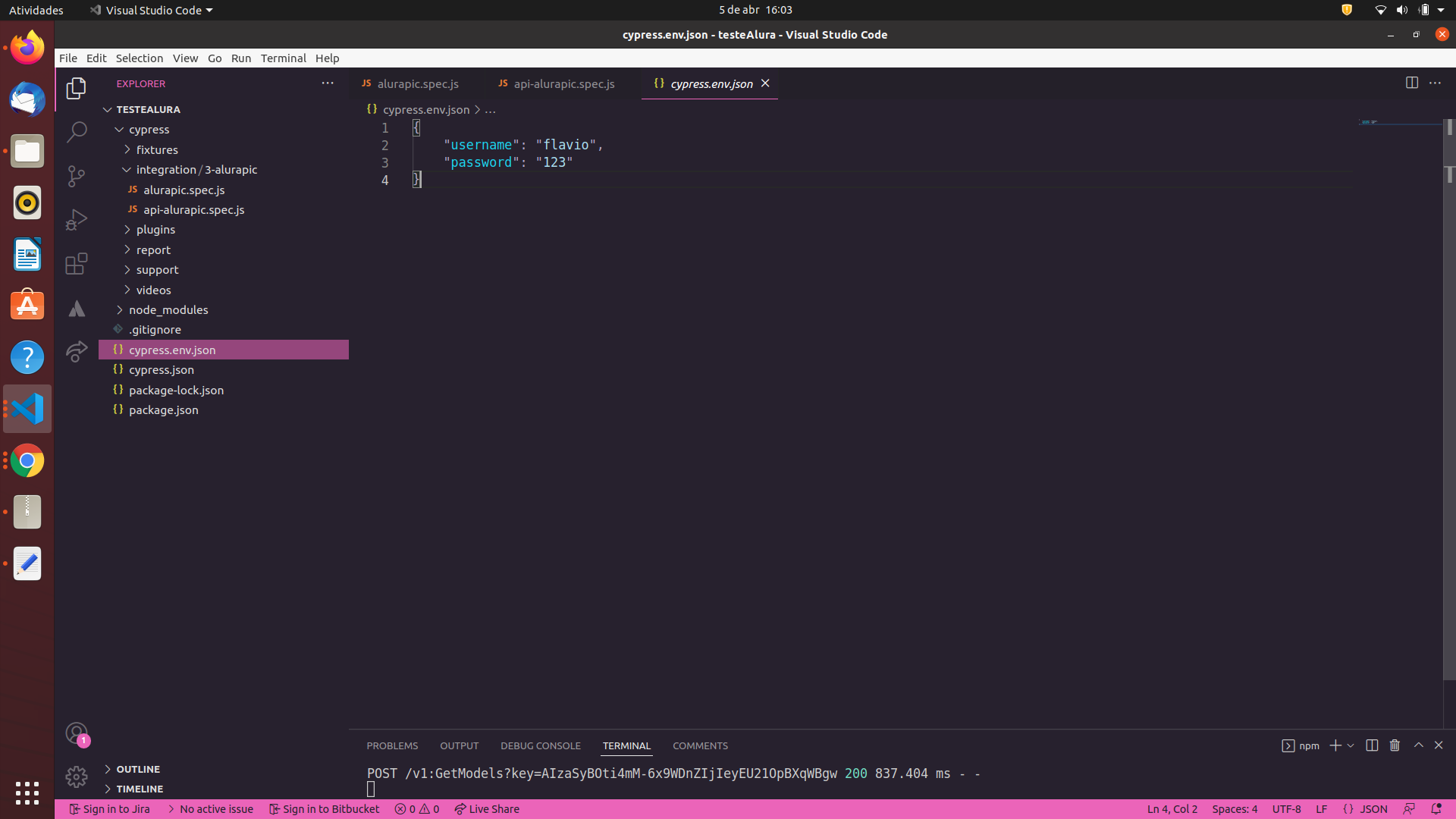Screen dimensions: 1456x819
Task: Open Source Control view
Action: [76, 176]
